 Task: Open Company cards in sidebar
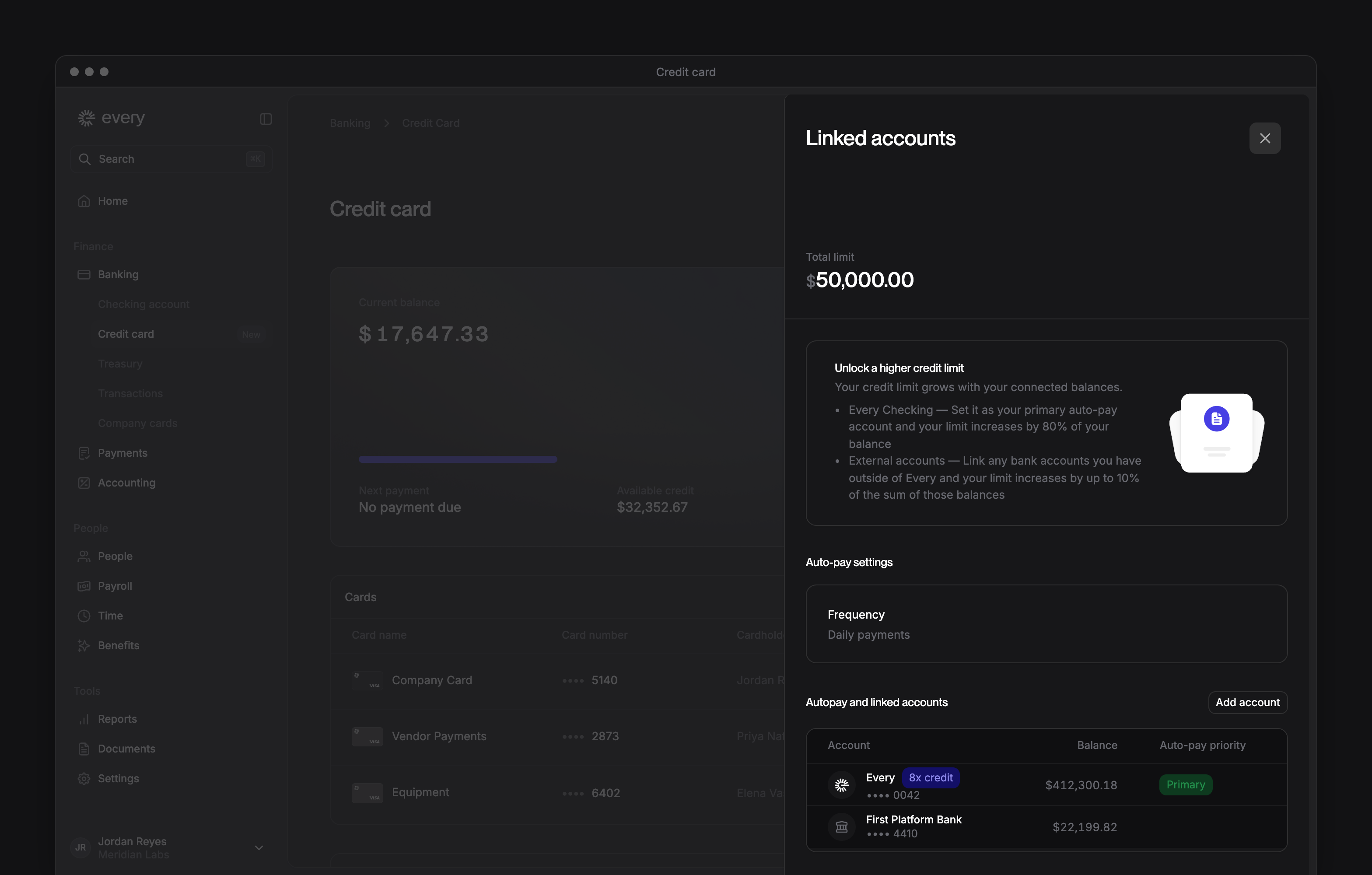[x=137, y=423]
